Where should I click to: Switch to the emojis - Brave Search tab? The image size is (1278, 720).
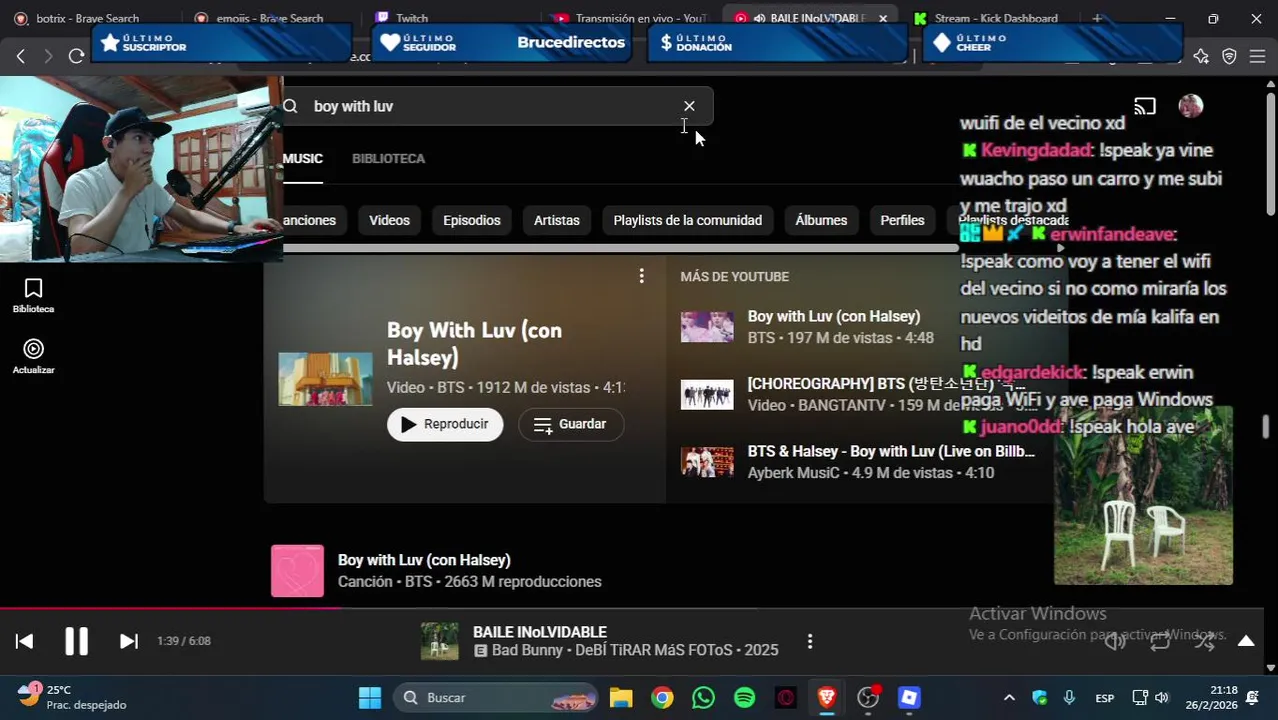point(270,18)
